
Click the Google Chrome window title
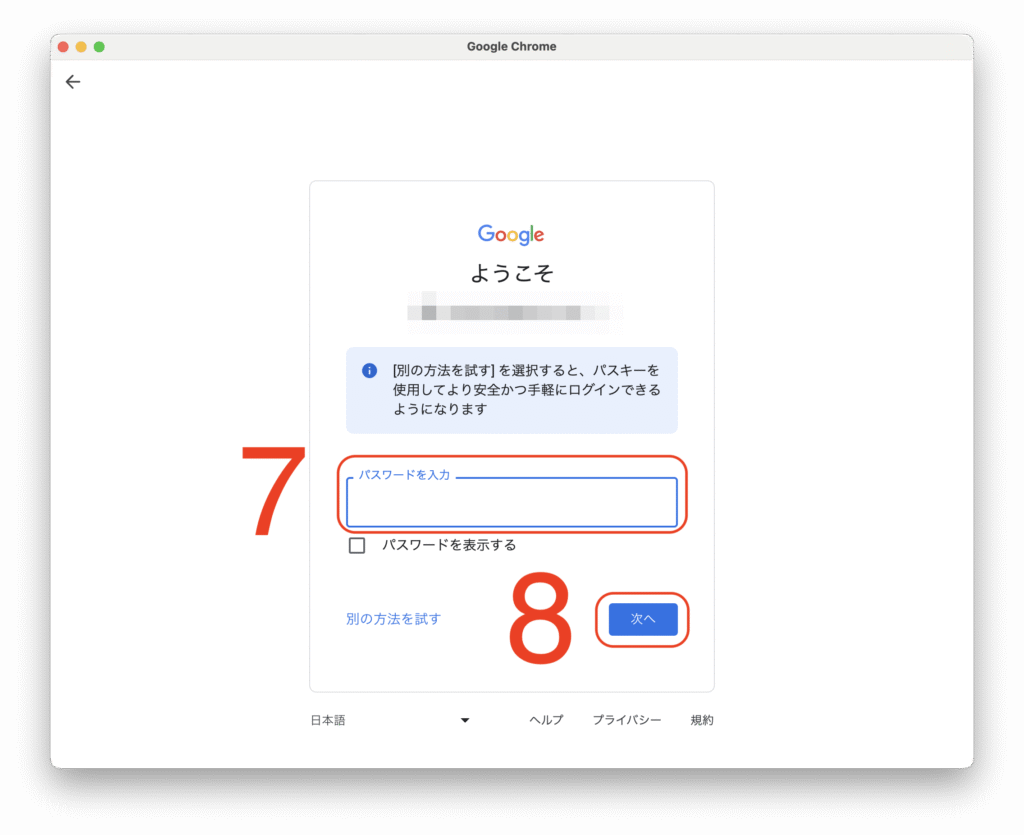coord(511,46)
